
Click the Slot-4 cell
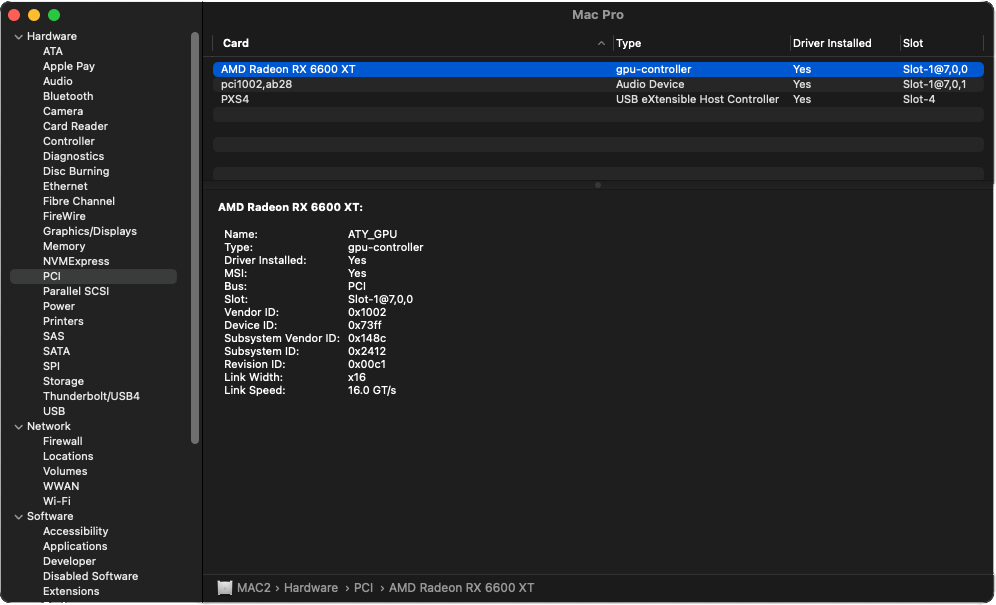[x=919, y=99]
